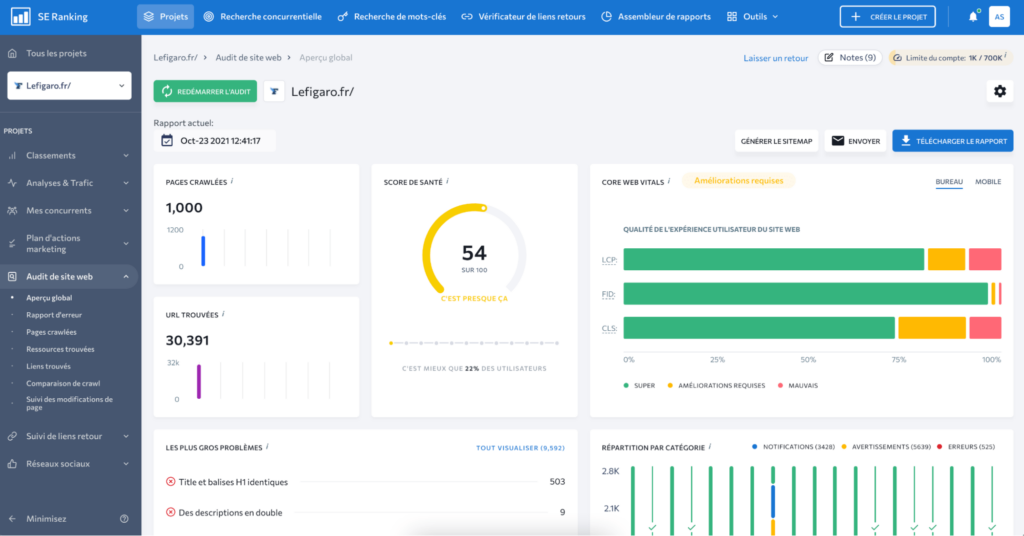This screenshot has height=536, width=1024.
Task: Open audit settings gear icon
Action: (1000, 91)
